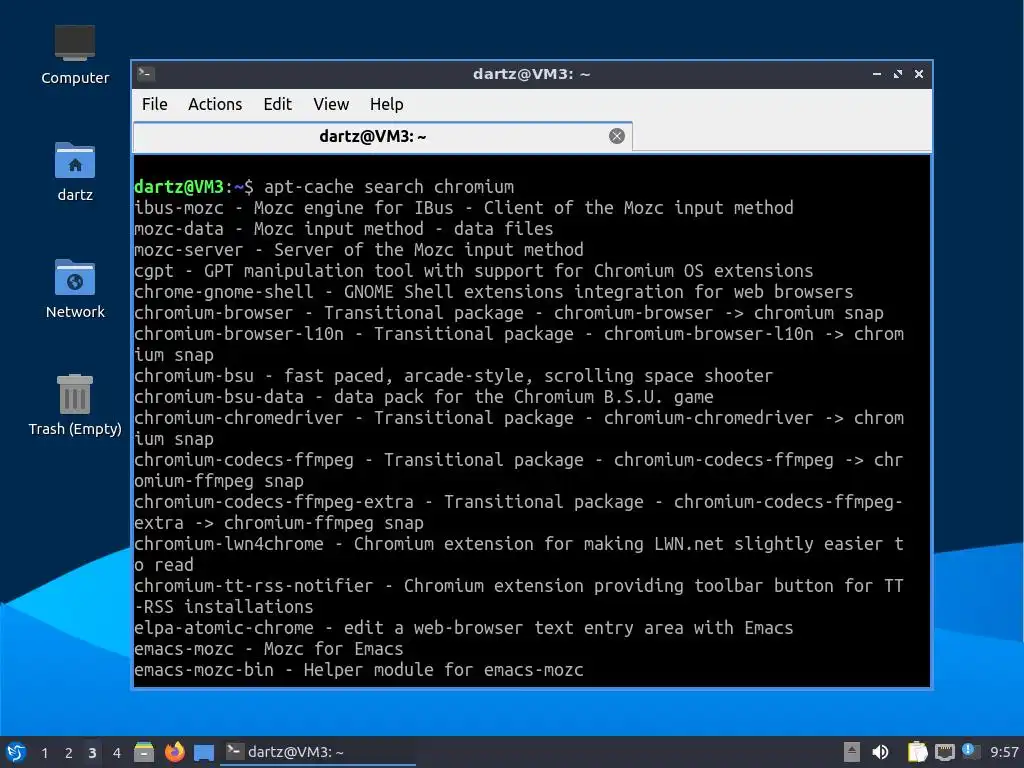1024x768 pixels.
Task: Open the update notifier tray icon
Action: click(970, 751)
